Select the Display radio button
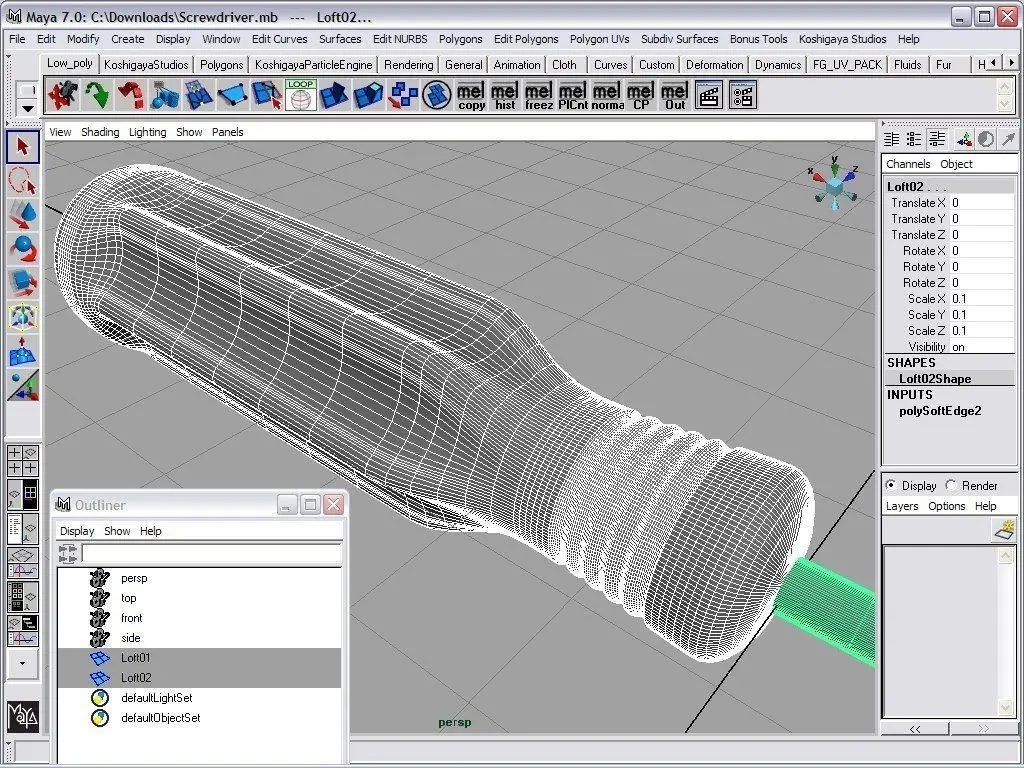Viewport: 1024px width, 768px height. click(891, 485)
